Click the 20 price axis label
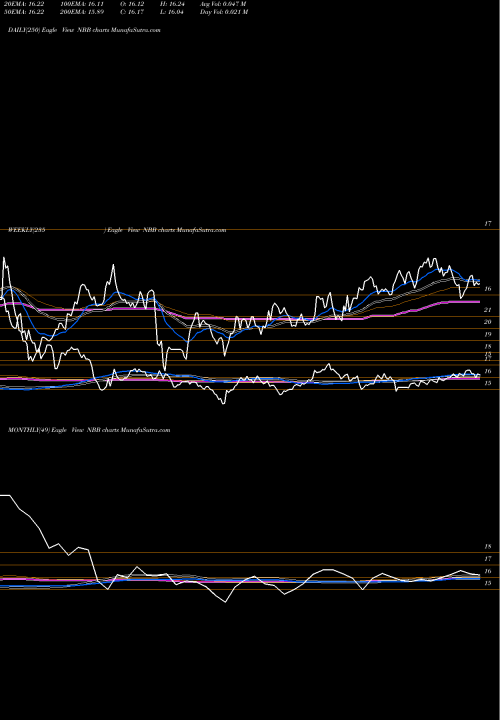 point(488,322)
